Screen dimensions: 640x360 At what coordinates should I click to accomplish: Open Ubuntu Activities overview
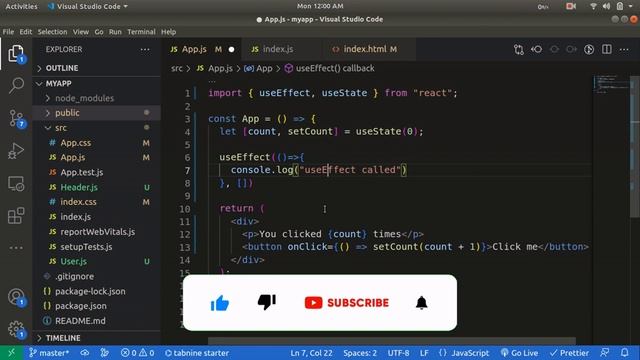[x=21, y=6]
